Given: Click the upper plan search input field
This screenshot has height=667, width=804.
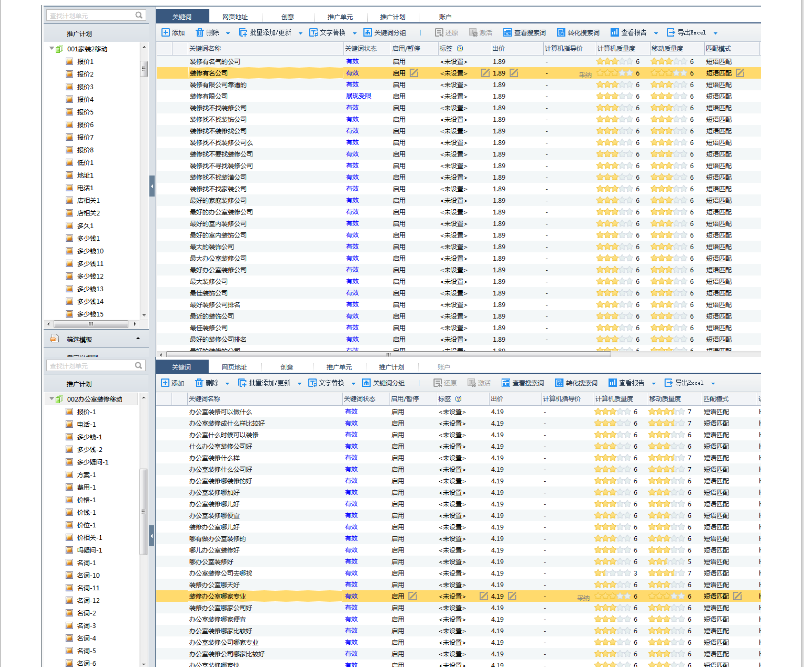Looking at the screenshot, I should pyautogui.click(x=95, y=15).
